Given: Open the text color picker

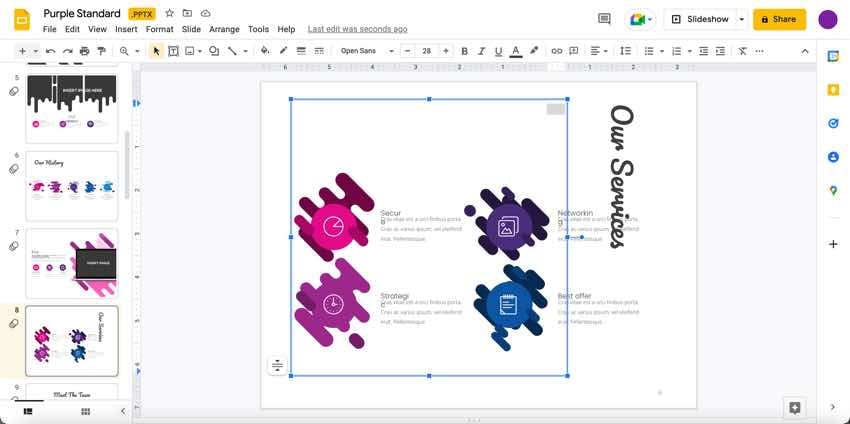Looking at the screenshot, I should [x=515, y=51].
